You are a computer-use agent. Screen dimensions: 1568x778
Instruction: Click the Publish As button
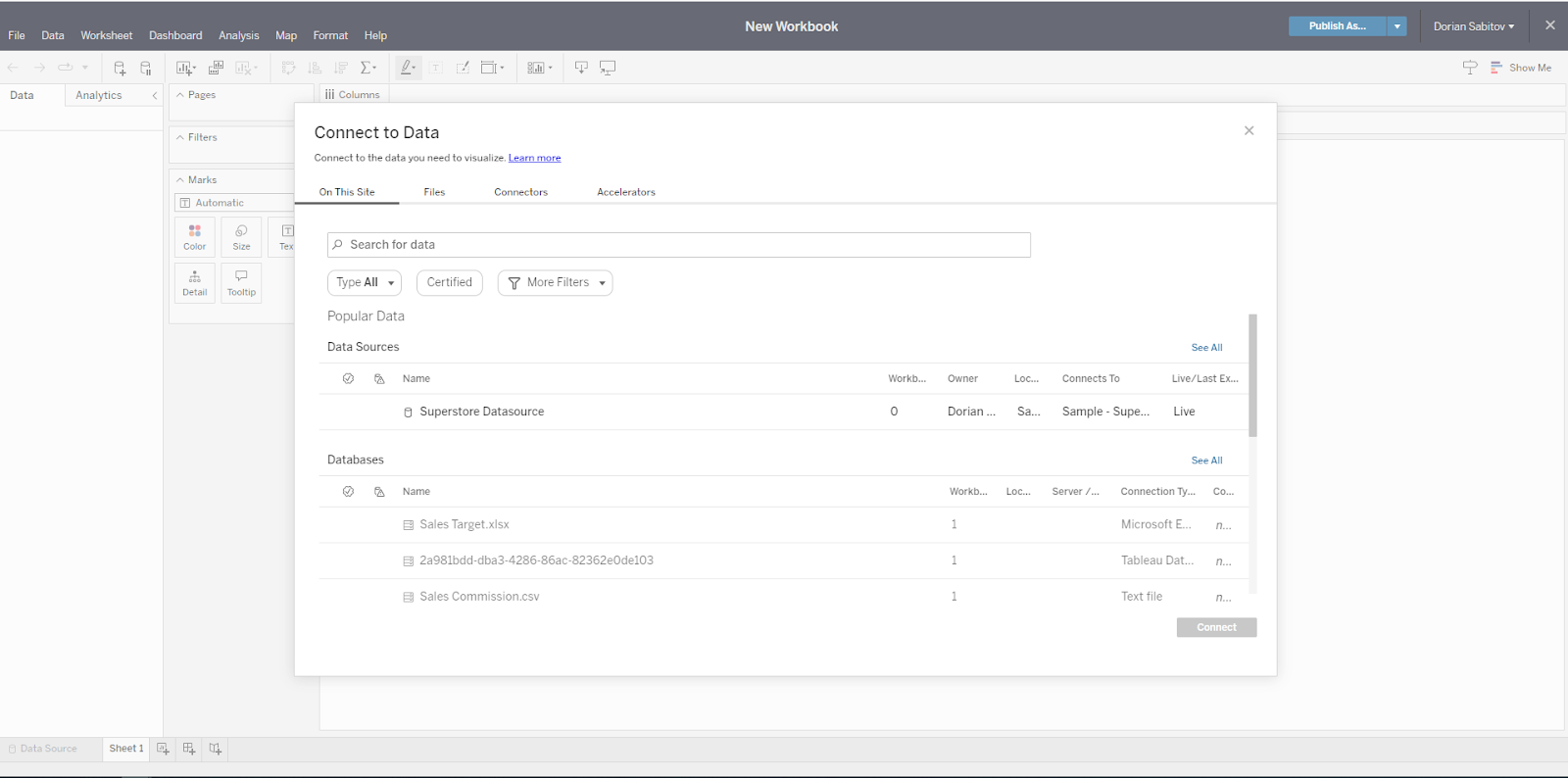point(1338,26)
